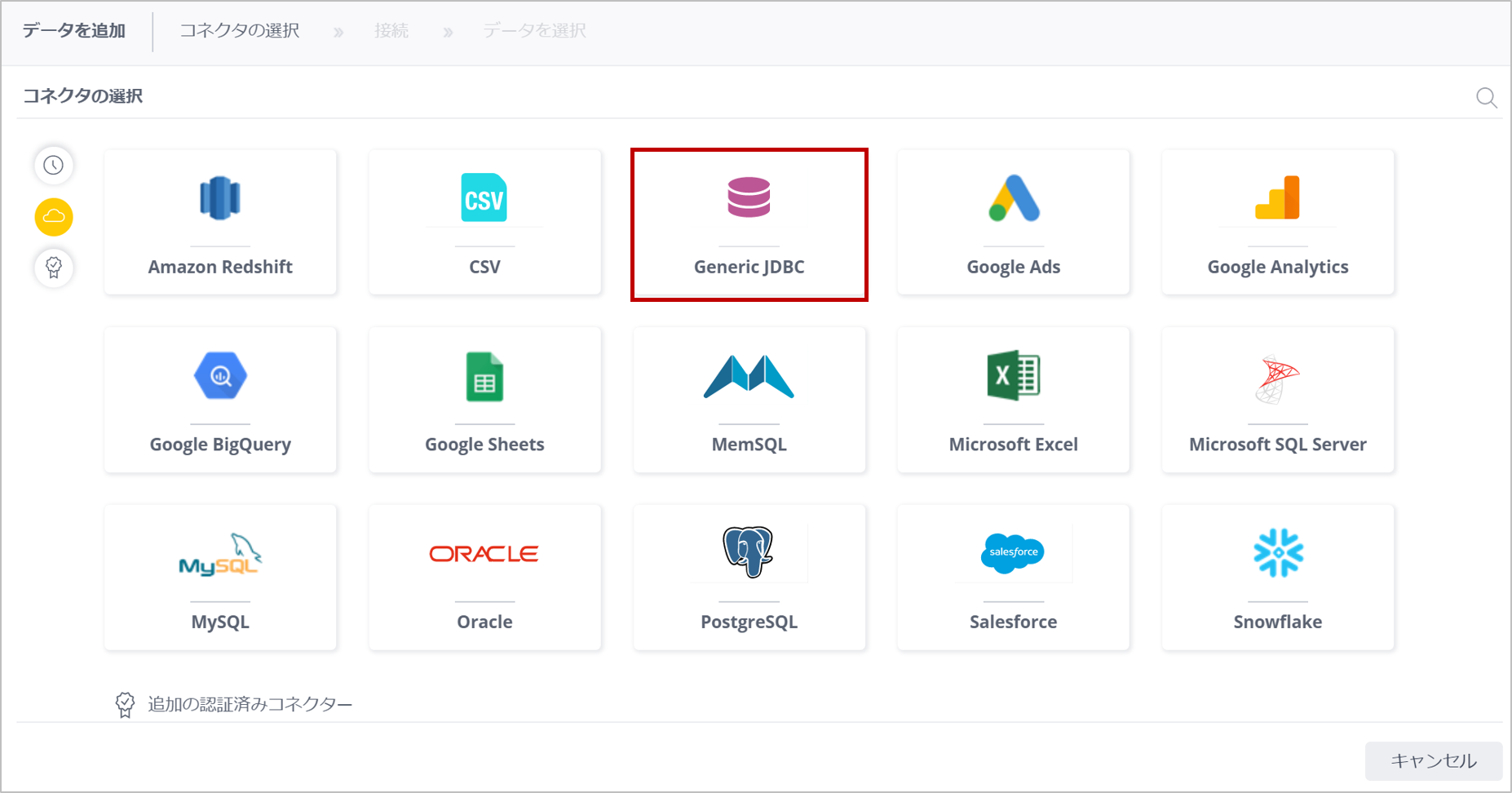
Task: Select the Microsoft SQL Server connector
Action: (x=1278, y=400)
